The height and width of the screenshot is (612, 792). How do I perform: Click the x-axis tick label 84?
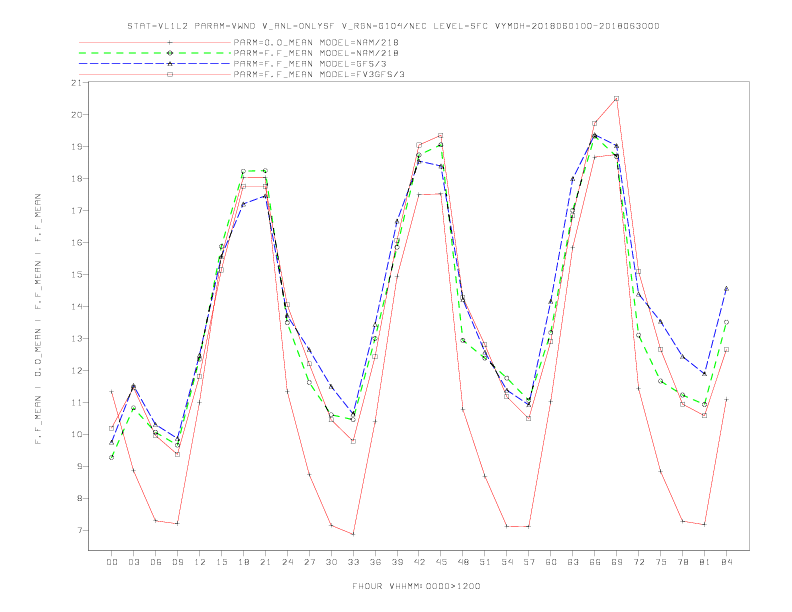[727, 562]
